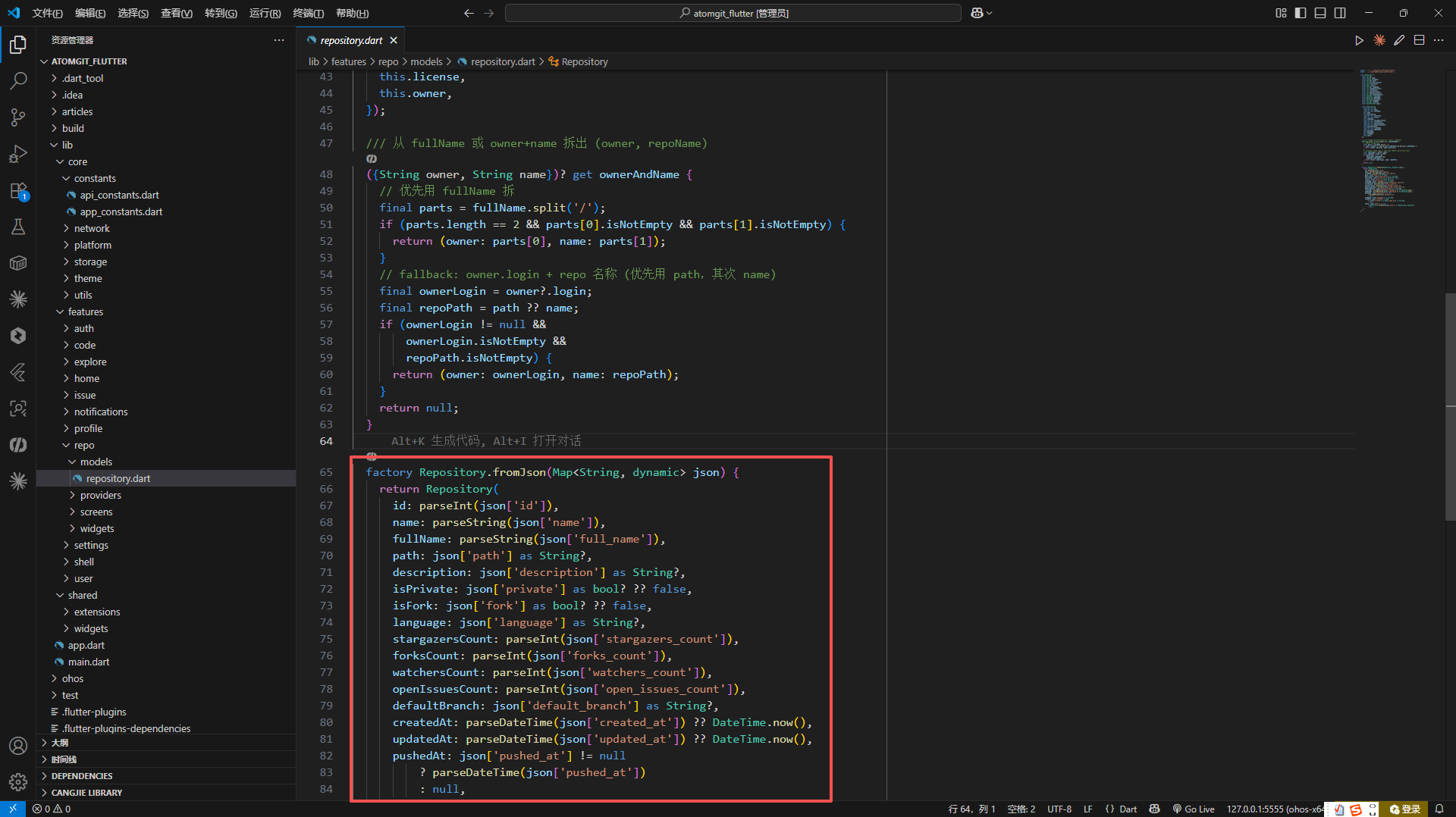Screen dimensions: 1456x817
Task: Open the 选择(S) menu
Action: coord(133,13)
